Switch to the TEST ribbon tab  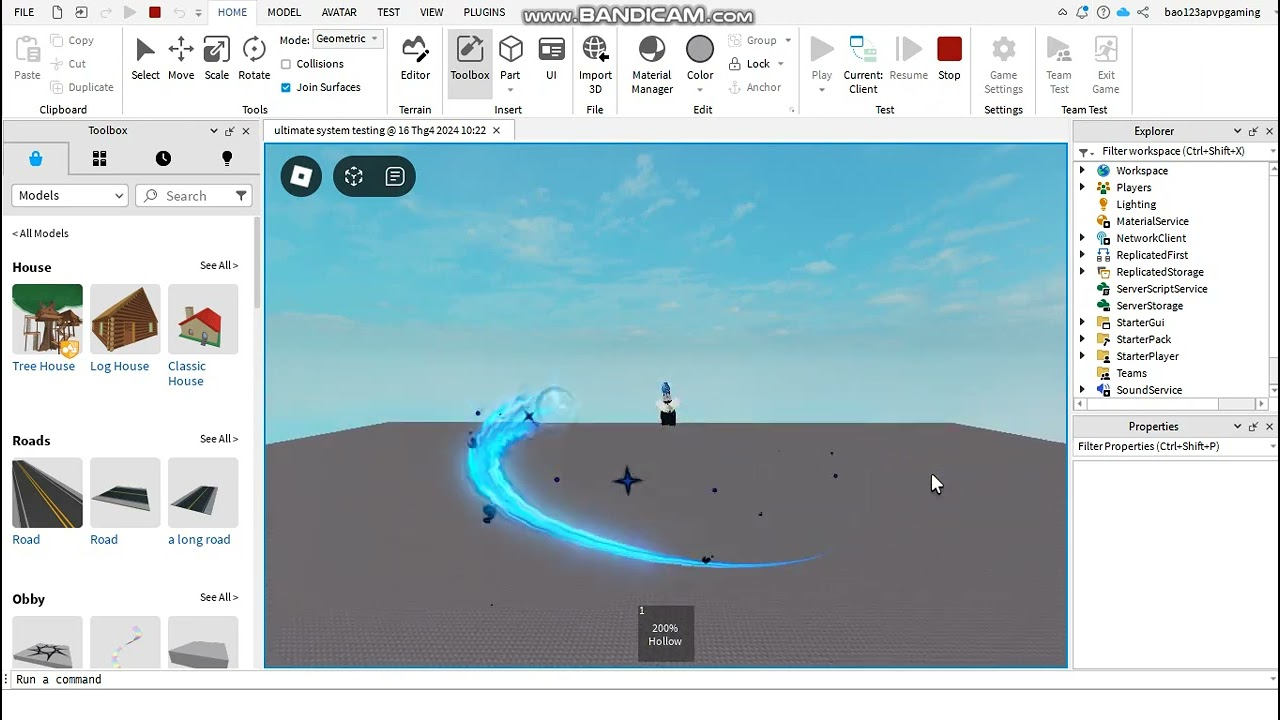point(388,12)
